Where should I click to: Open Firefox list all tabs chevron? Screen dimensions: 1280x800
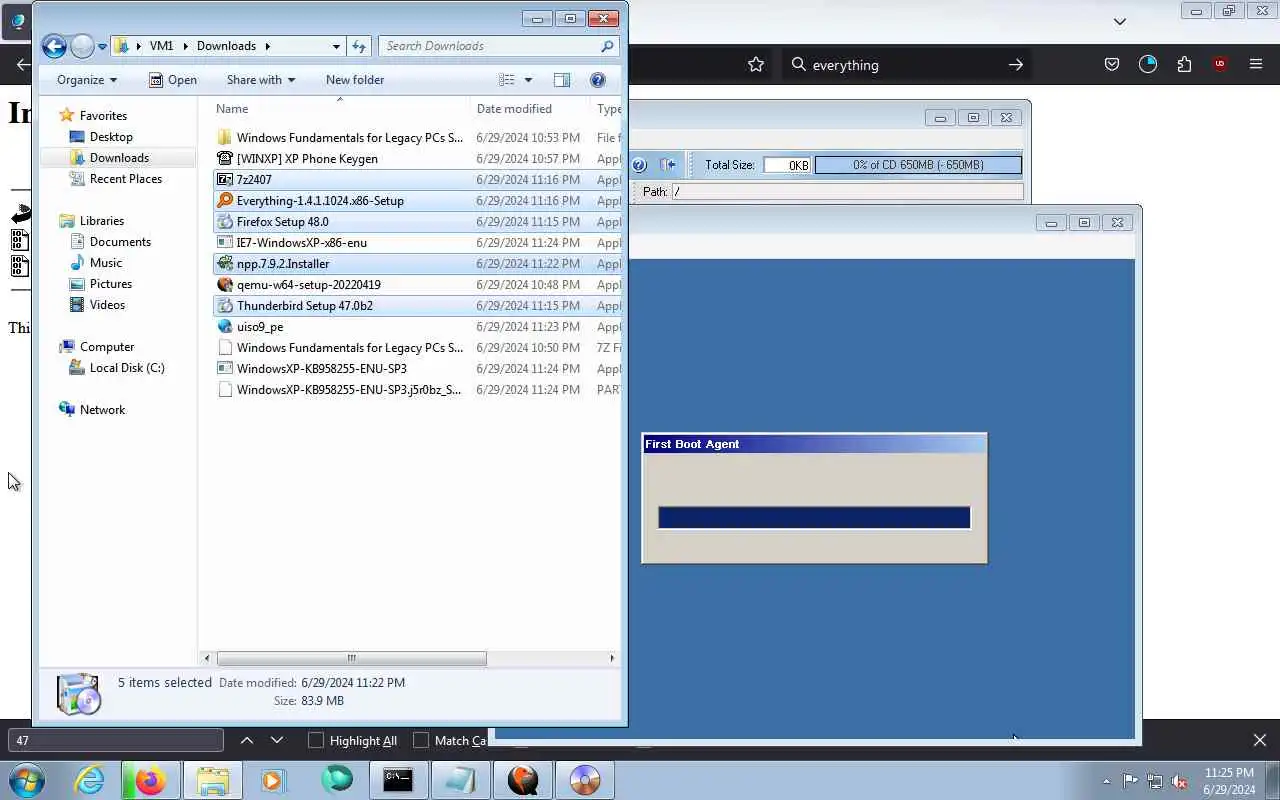pyautogui.click(x=1120, y=21)
